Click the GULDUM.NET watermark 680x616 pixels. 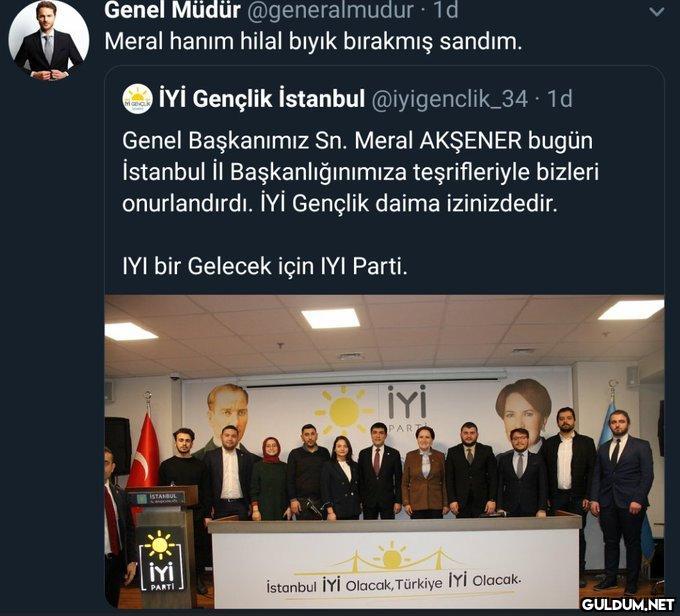[628, 604]
